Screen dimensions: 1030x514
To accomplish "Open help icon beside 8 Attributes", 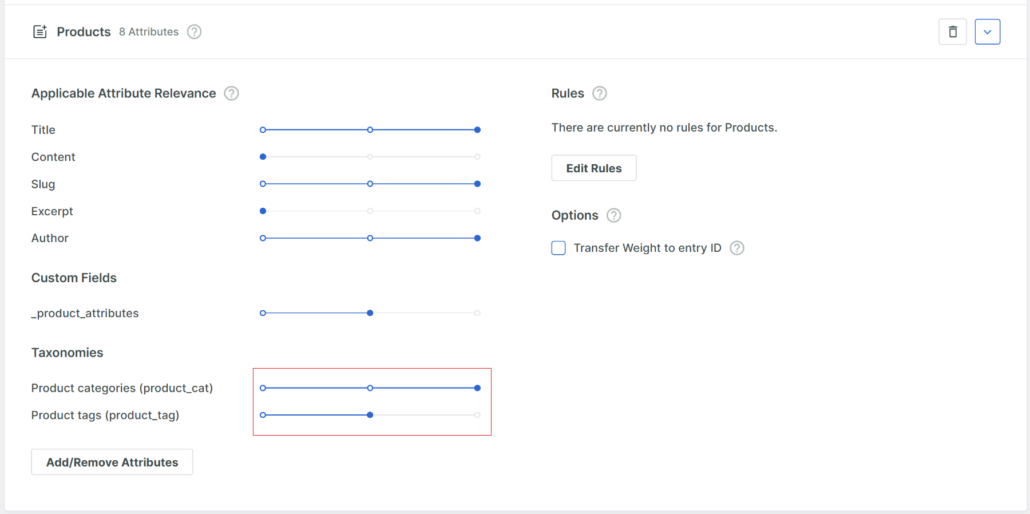I will [x=194, y=32].
